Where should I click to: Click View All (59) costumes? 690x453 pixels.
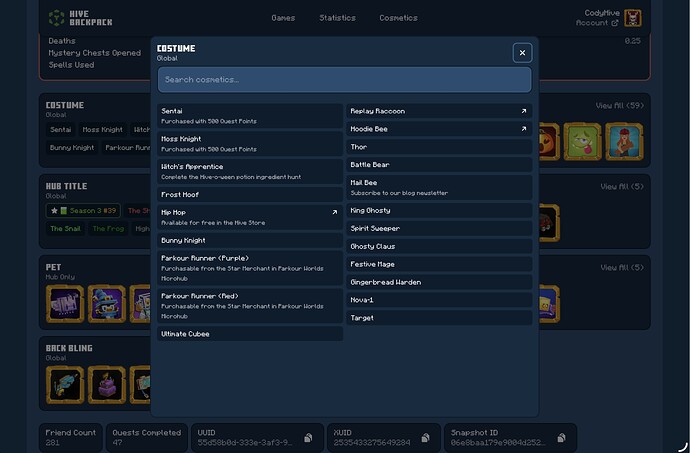pyautogui.click(x=619, y=106)
